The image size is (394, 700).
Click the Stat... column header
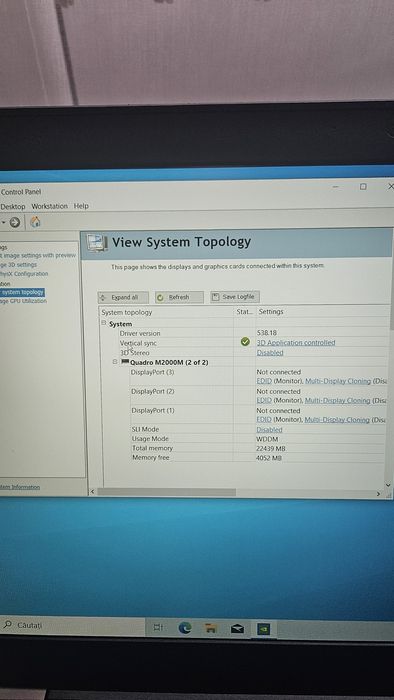[245, 312]
